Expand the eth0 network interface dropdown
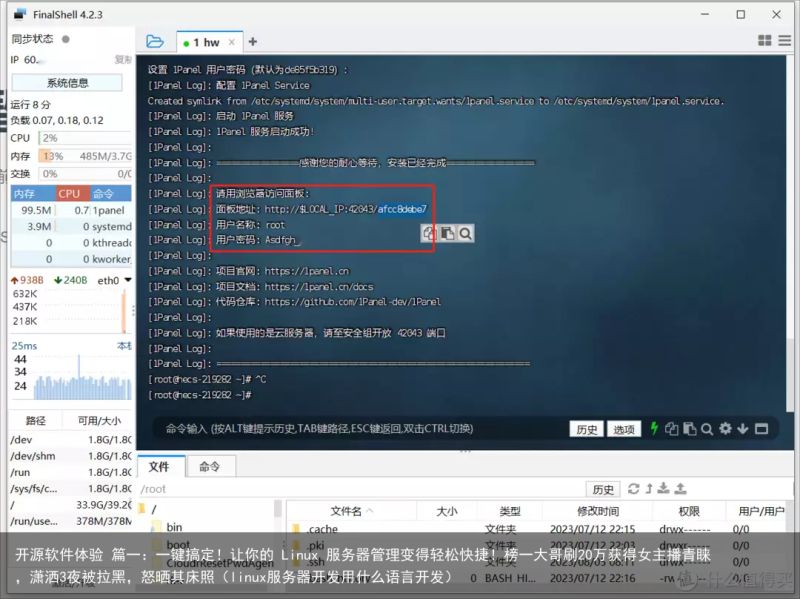Image resolution: width=800 pixels, height=599 pixels. pyautogui.click(x=128, y=280)
